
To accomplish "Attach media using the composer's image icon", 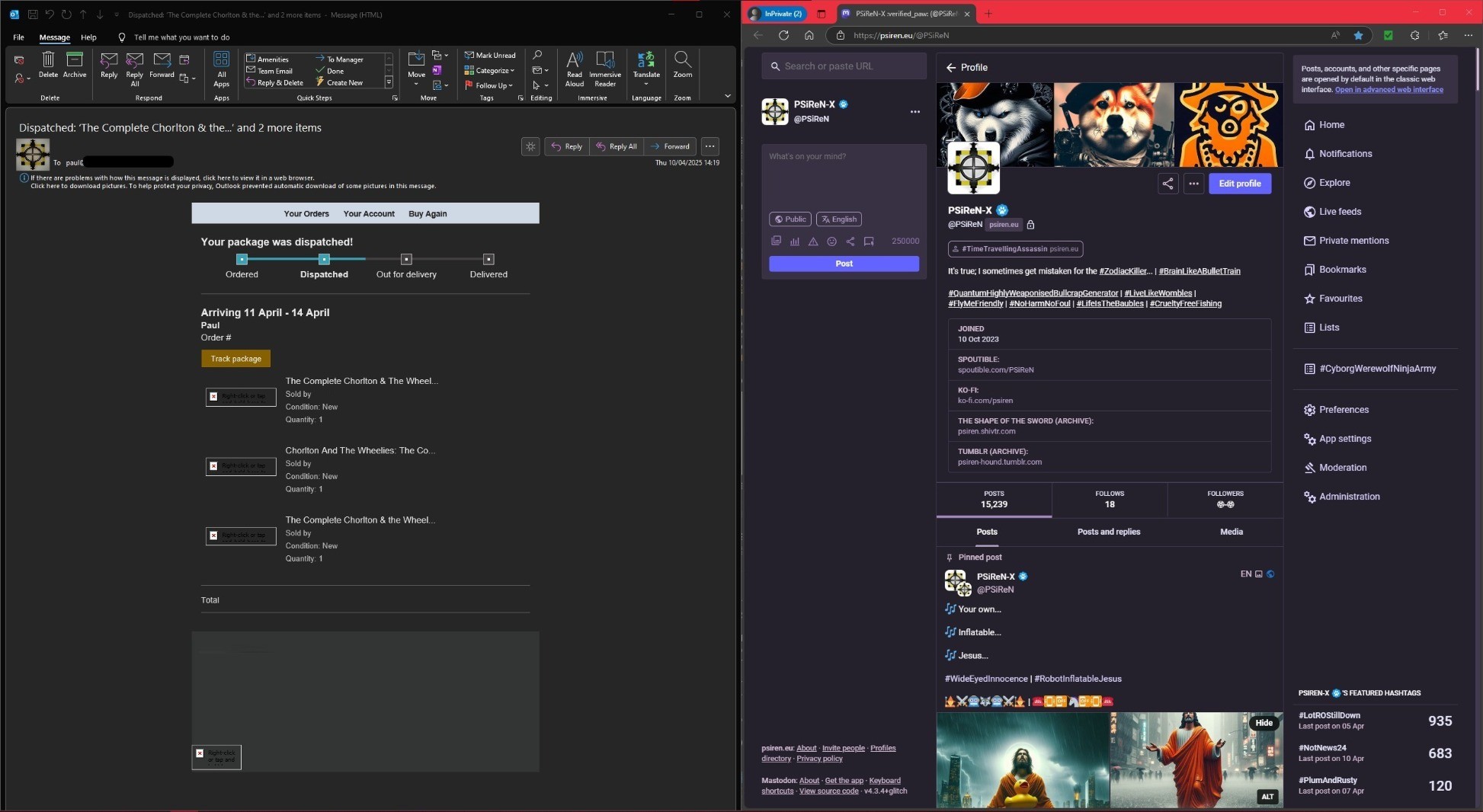I will pos(776,241).
